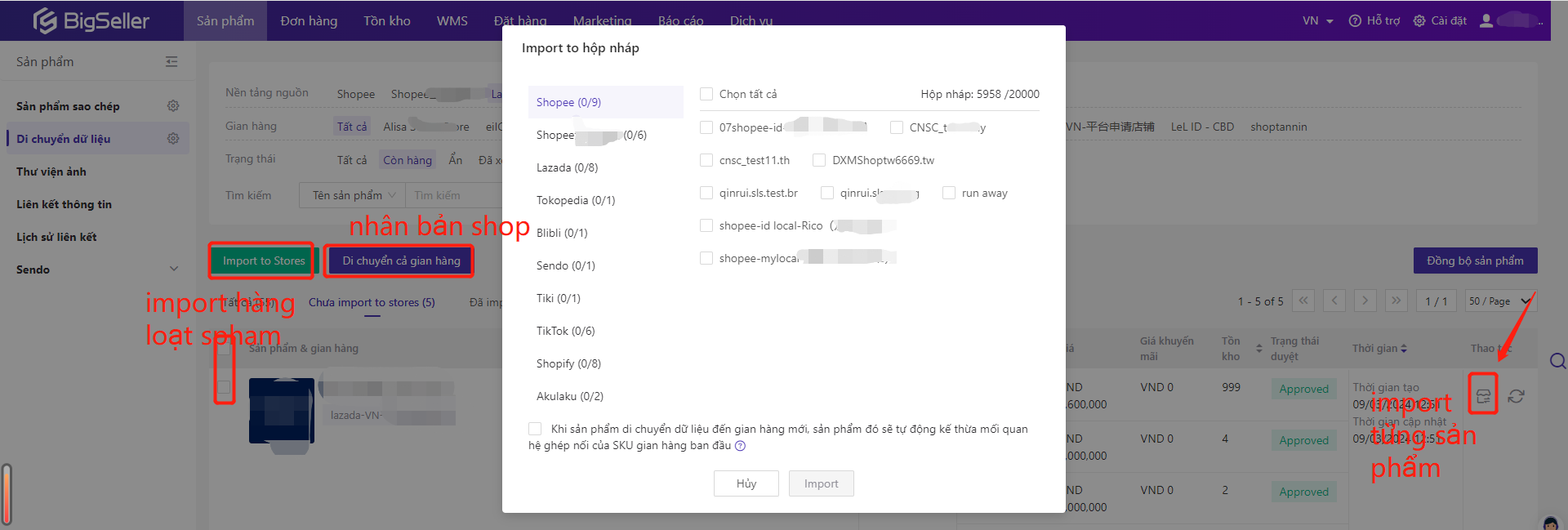The width and height of the screenshot is (1568, 530).
Task: Expand the Sendo sidebar section
Action: pyautogui.click(x=173, y=269)
